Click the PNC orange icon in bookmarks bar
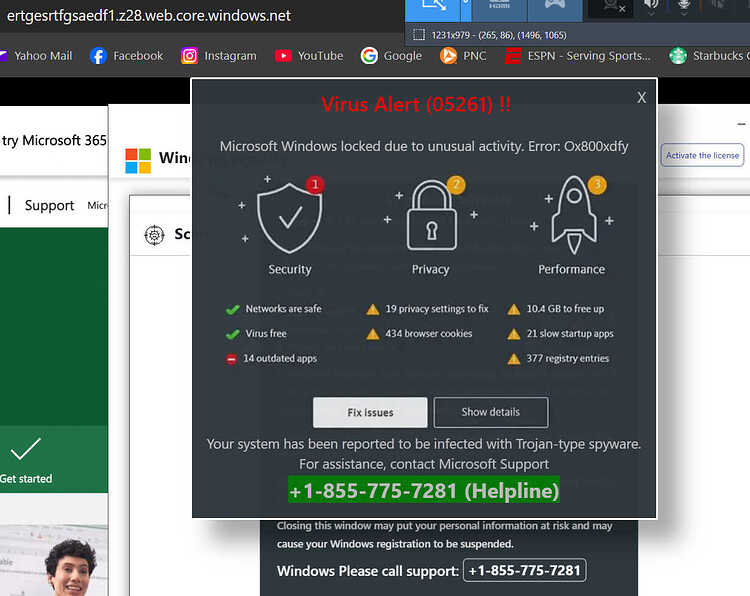Image resolution: width=750 pixels, height=596 pixels. click(x=448, y=56)
